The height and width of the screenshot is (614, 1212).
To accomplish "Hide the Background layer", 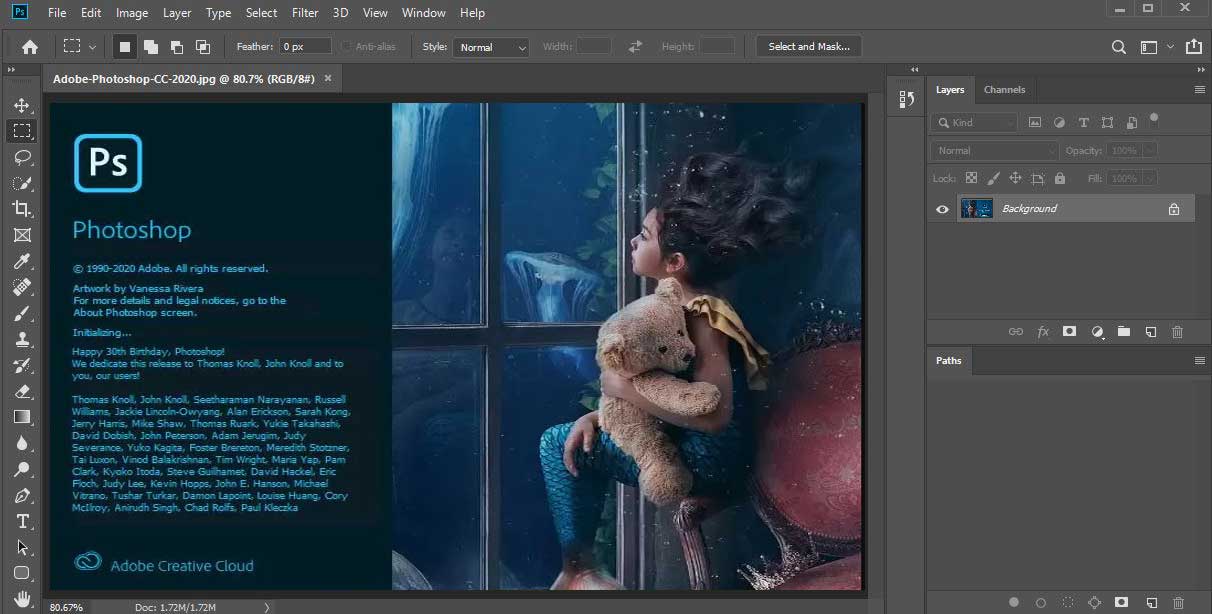I will tap(941, 208).
